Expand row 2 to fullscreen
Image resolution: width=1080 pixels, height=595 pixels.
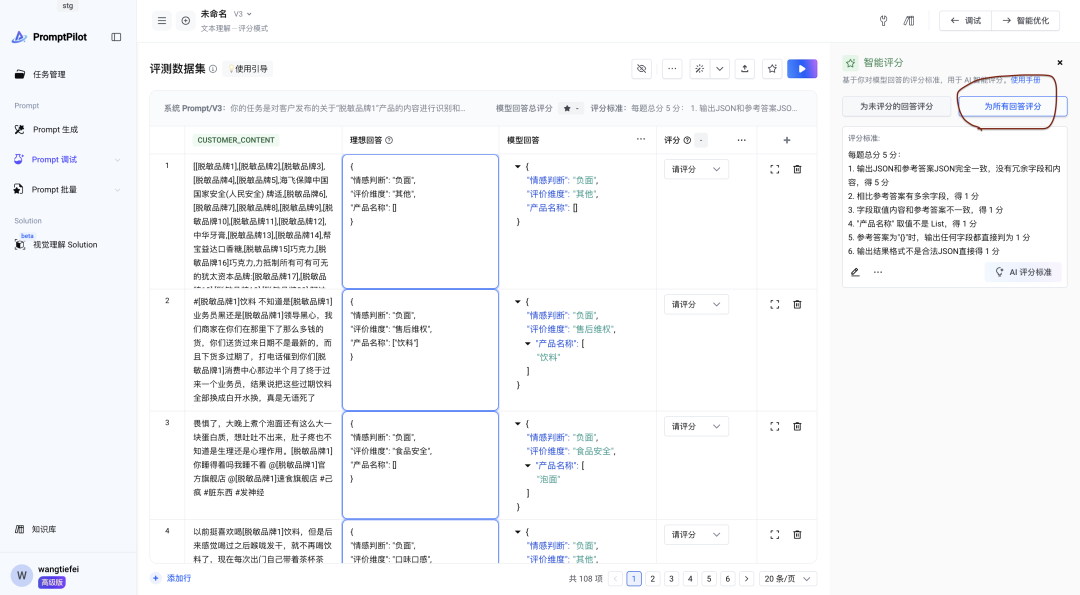click(775, 304)
